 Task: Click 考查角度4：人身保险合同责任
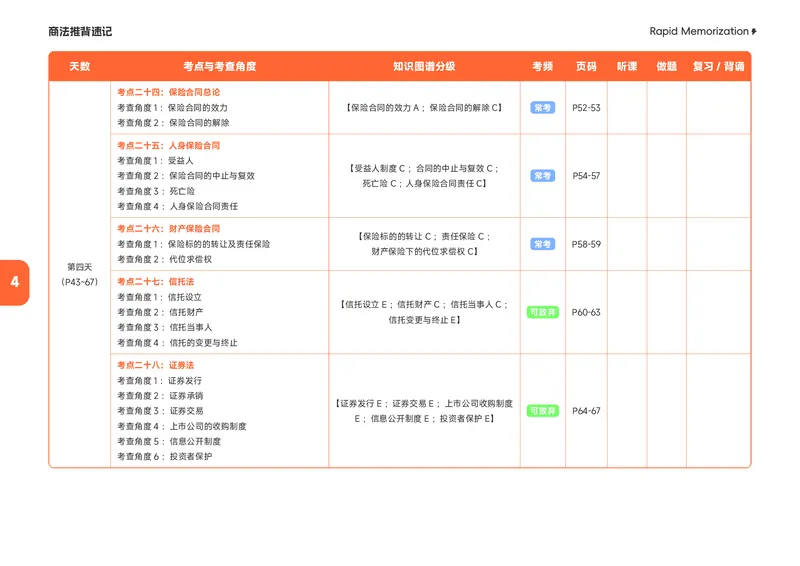tap(178, 207)
